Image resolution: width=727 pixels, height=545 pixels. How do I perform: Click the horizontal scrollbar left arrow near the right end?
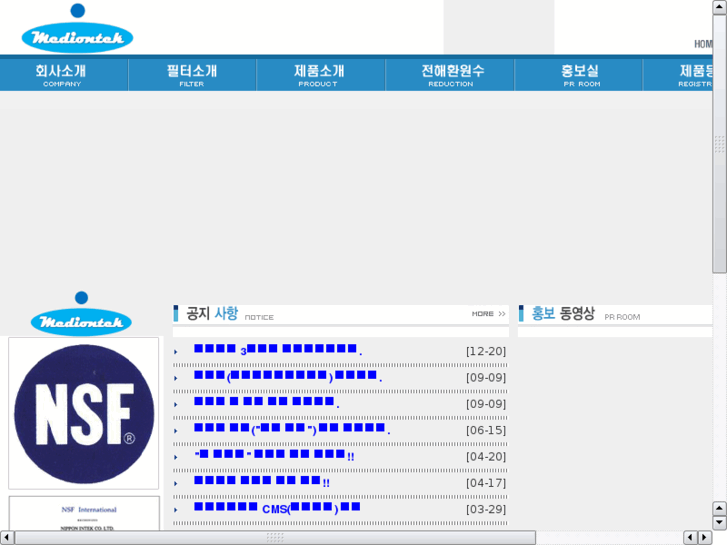click(x=690, y=538)
